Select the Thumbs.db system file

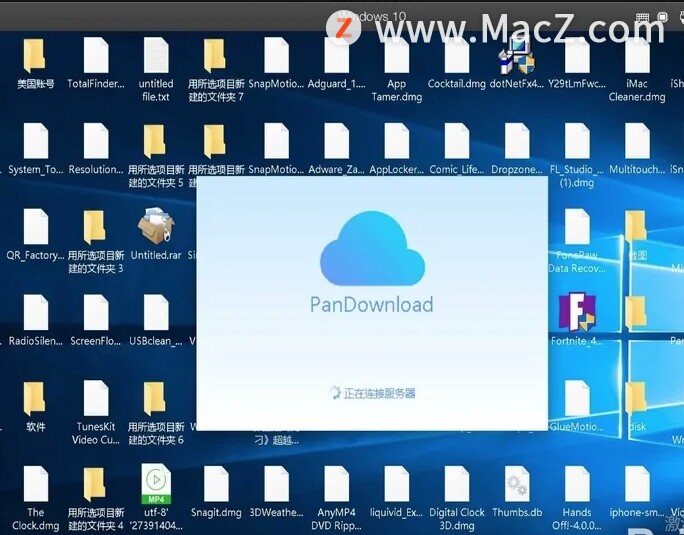tap(517, 484)
